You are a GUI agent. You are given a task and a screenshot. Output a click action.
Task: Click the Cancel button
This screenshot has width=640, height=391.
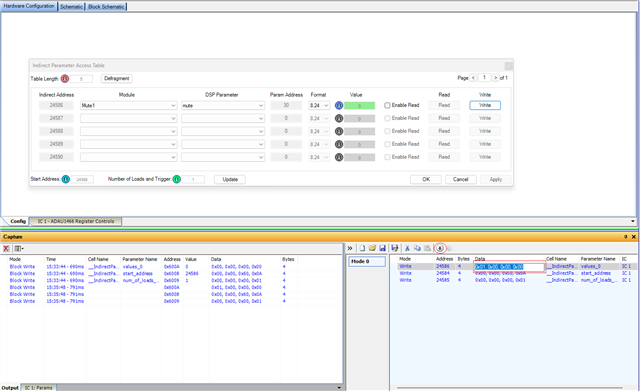pos(460,179)
